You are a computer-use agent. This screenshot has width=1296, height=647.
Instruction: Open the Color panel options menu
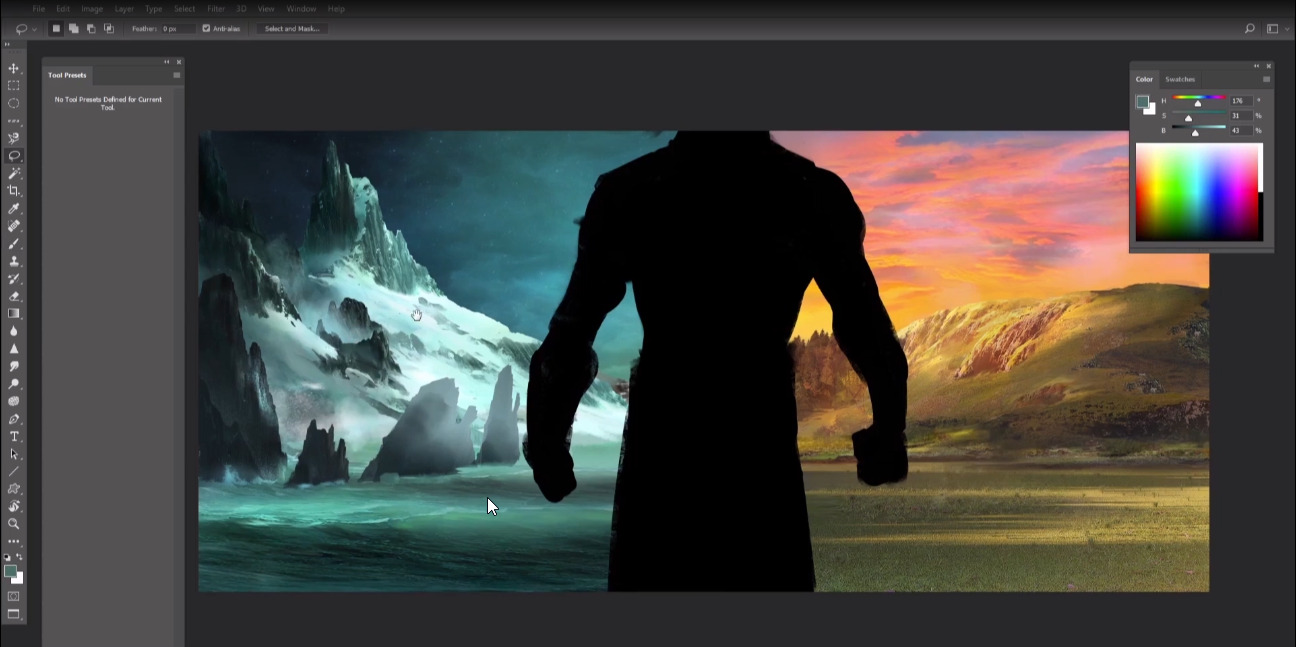click(1266, 79)
